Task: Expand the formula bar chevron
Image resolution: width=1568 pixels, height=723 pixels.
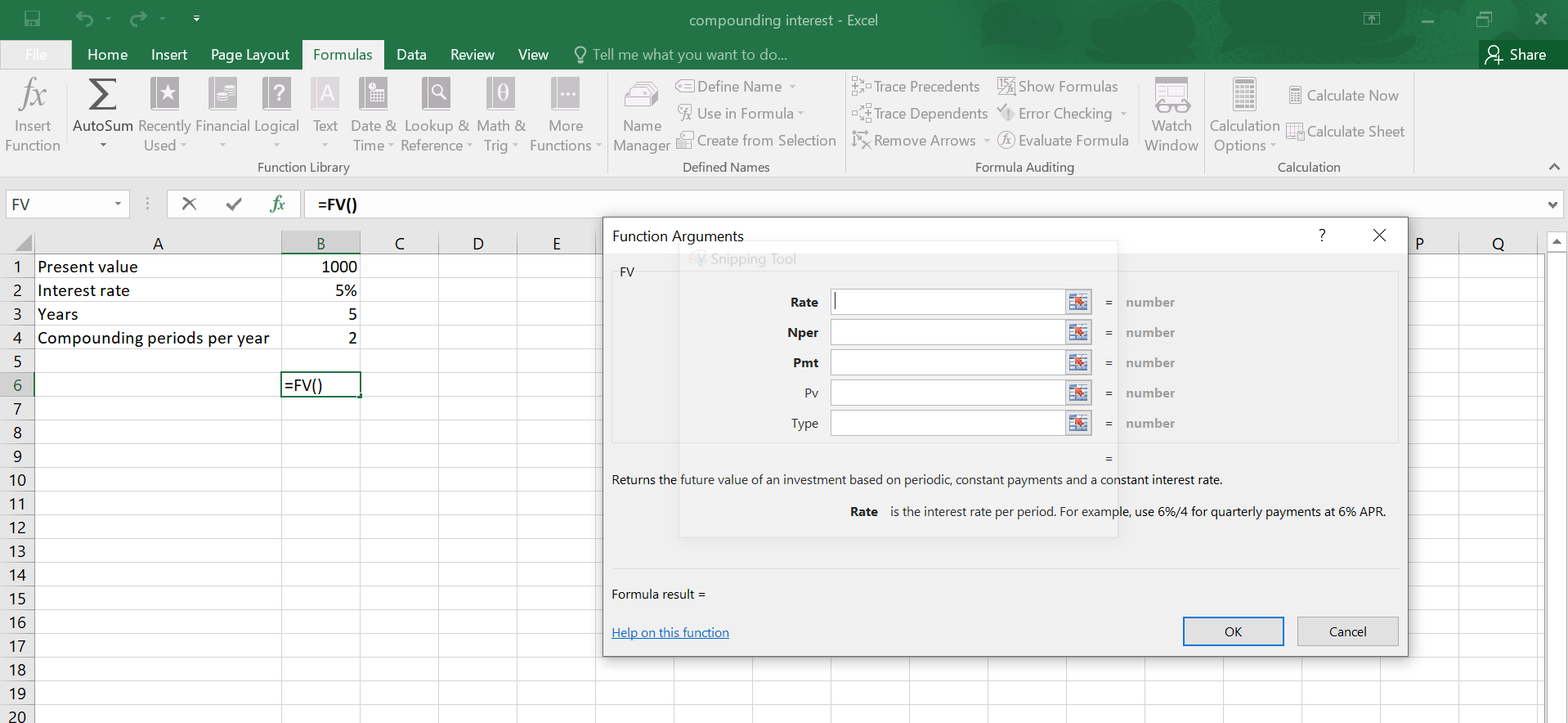Action: click(1552, 204)
